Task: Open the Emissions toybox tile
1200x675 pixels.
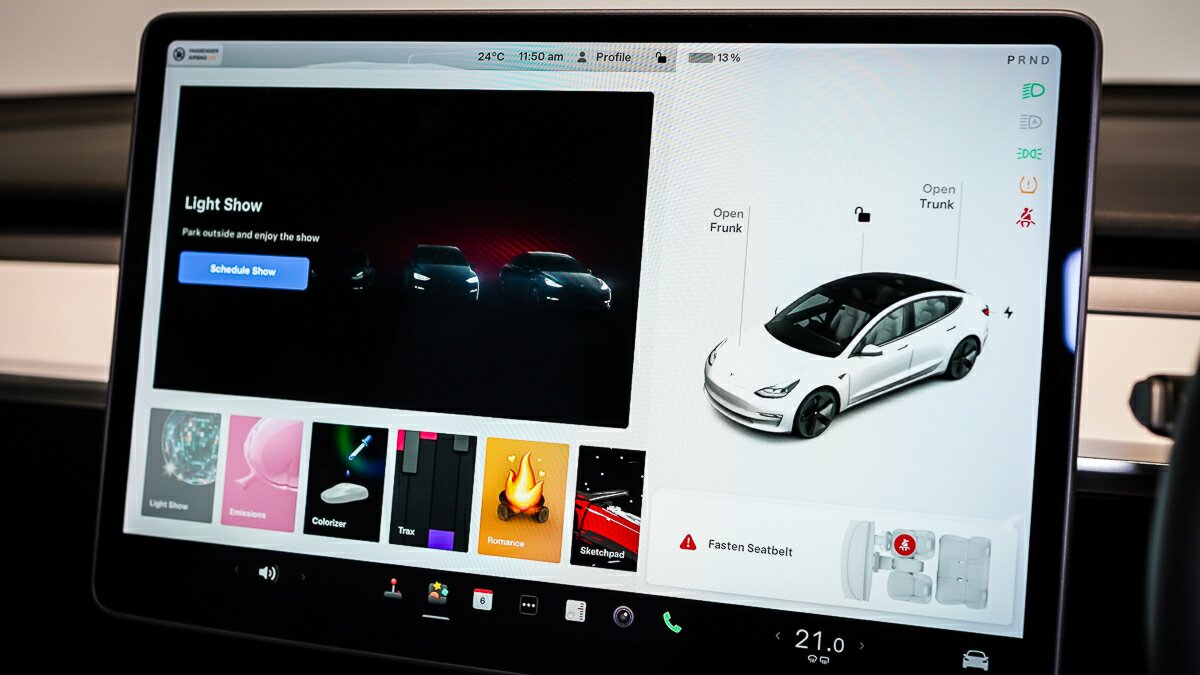Action: coord(262,473)
